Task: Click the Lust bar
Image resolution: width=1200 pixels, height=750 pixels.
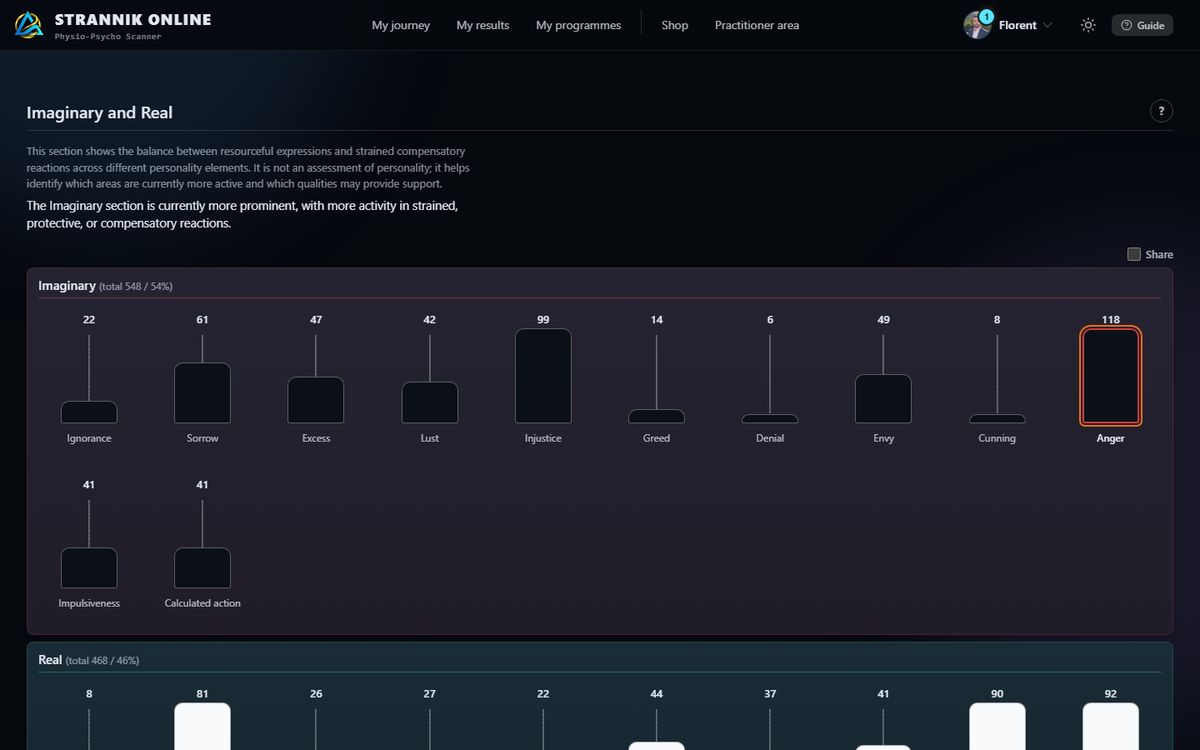Action: (430, 402)
